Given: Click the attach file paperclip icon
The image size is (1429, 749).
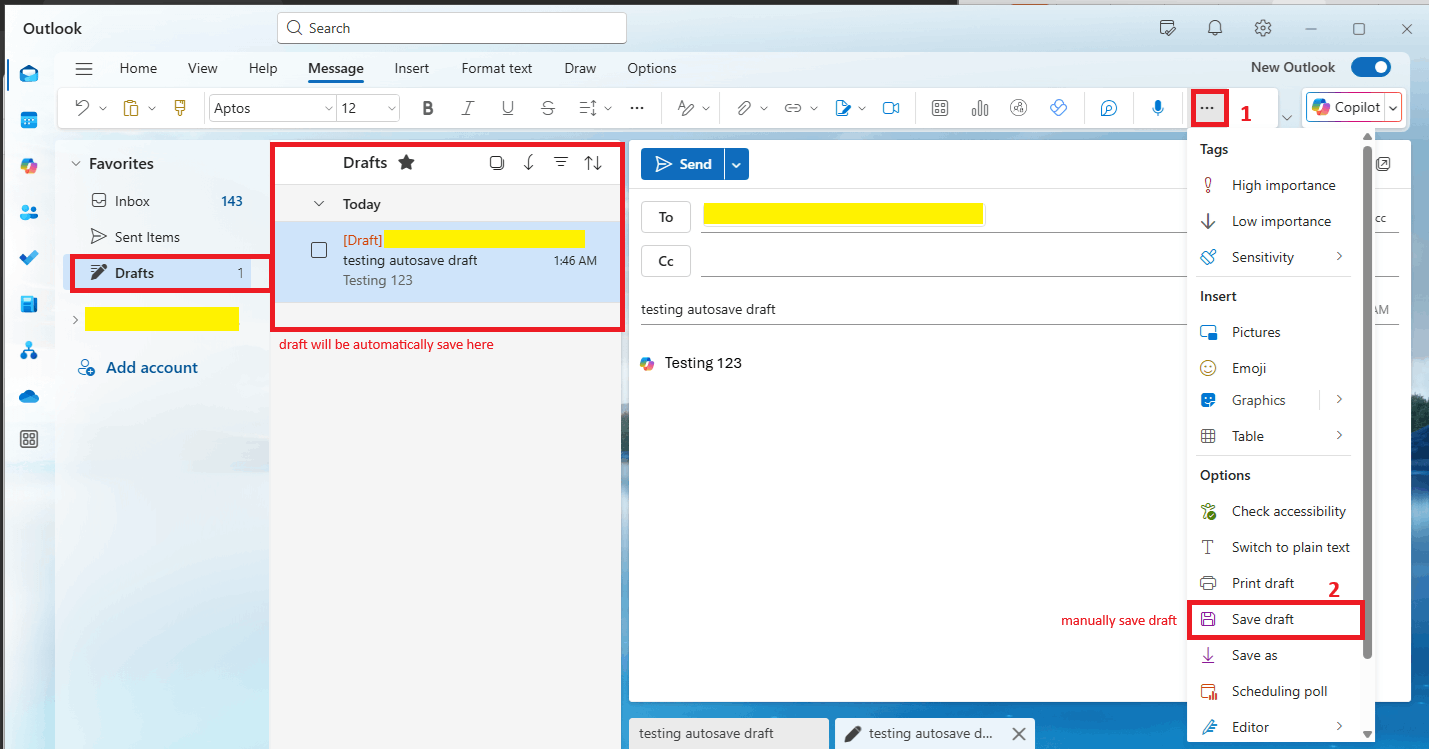Looking at the screenshot, I should (x=744, y=108).
